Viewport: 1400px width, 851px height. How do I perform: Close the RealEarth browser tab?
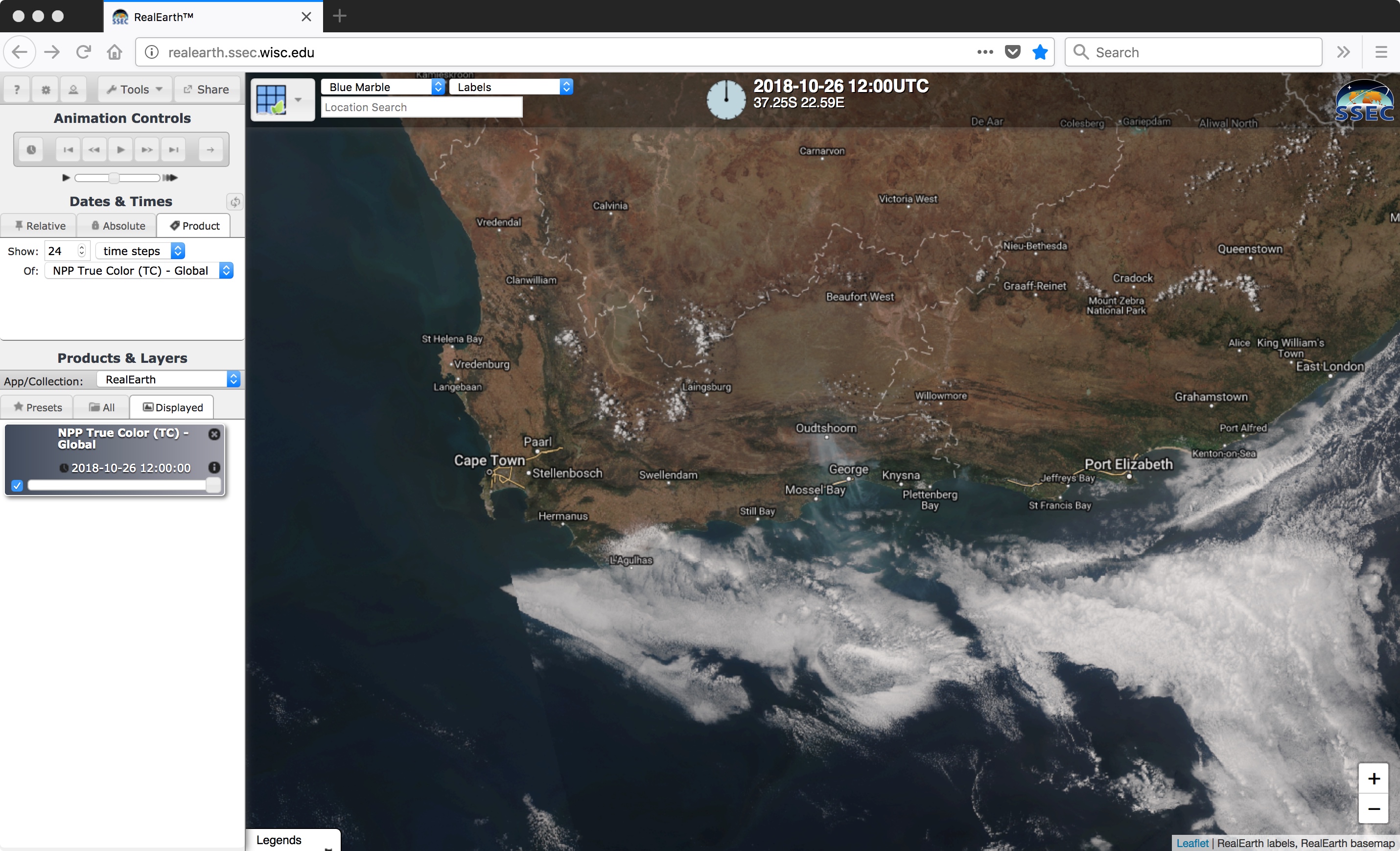pos(306,17)
